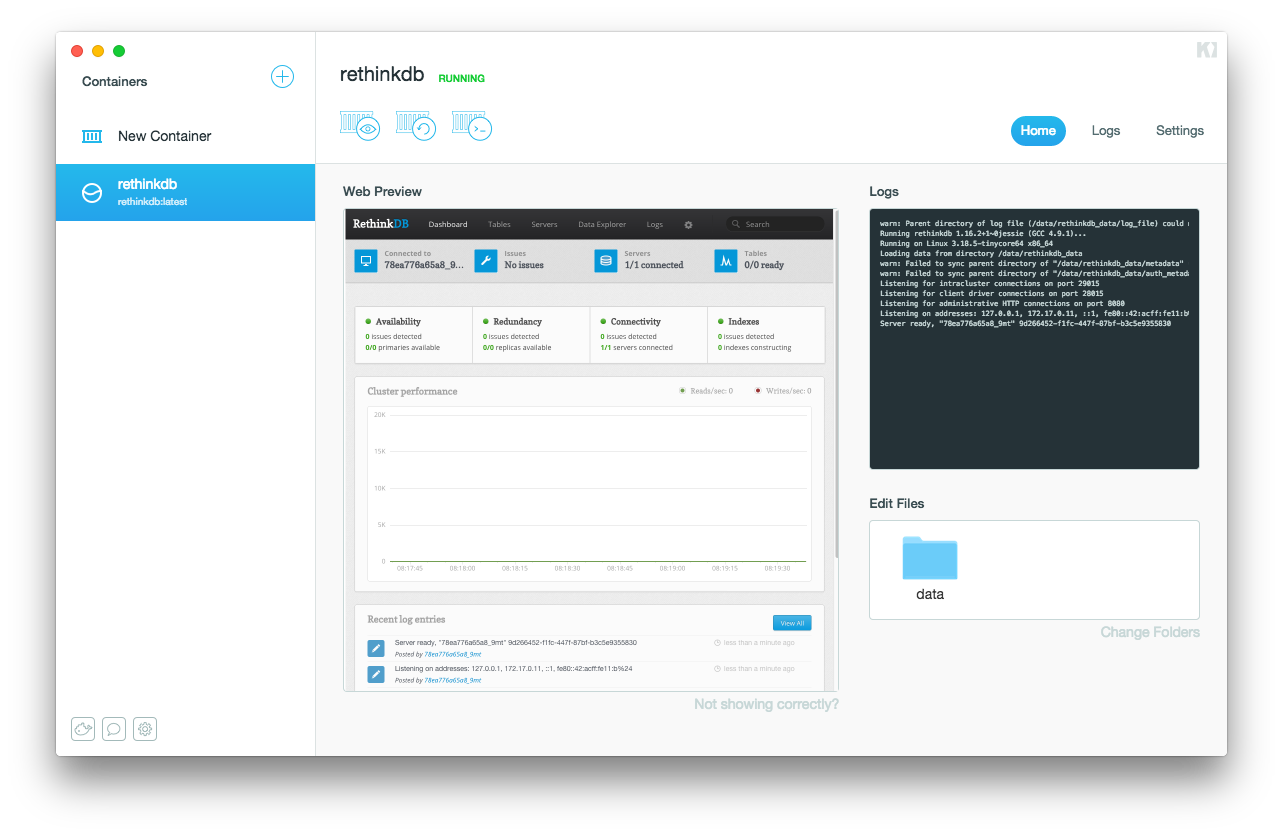The image size is (1283, 836).
Task: Open preferences via the bottom-left gear icon
Action: (x=145, y=729)
